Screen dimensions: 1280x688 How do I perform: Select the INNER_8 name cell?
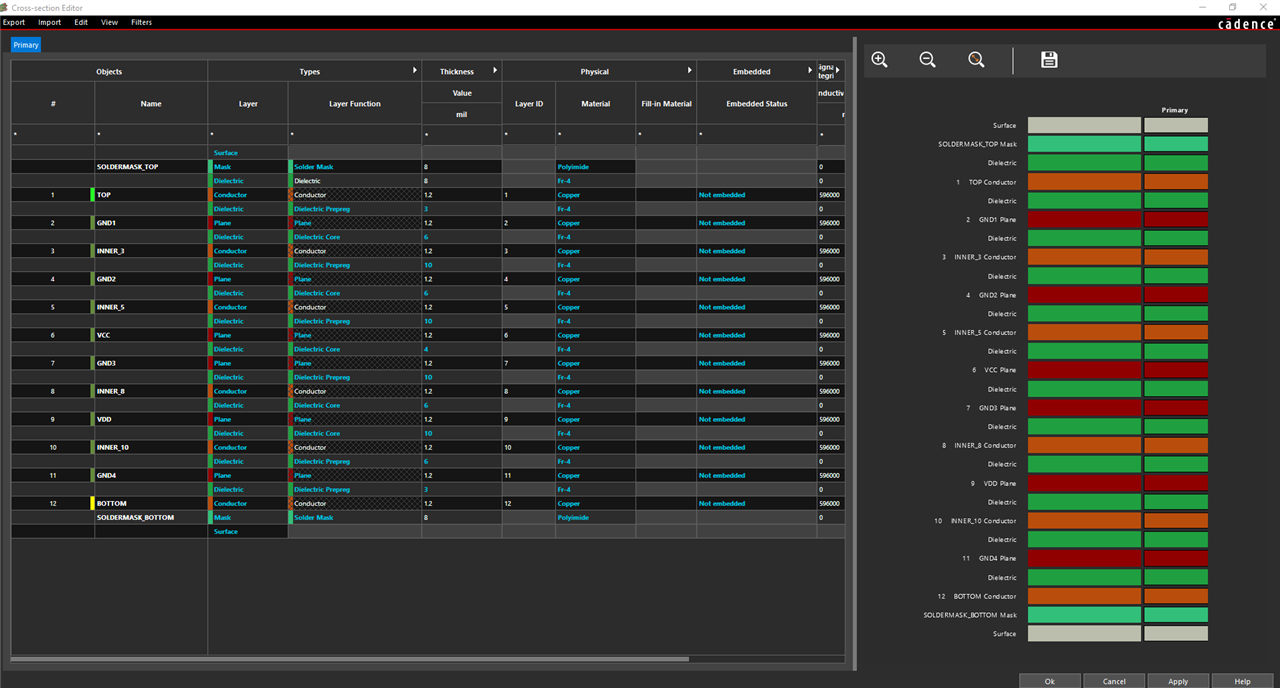(x=151, y=391)
